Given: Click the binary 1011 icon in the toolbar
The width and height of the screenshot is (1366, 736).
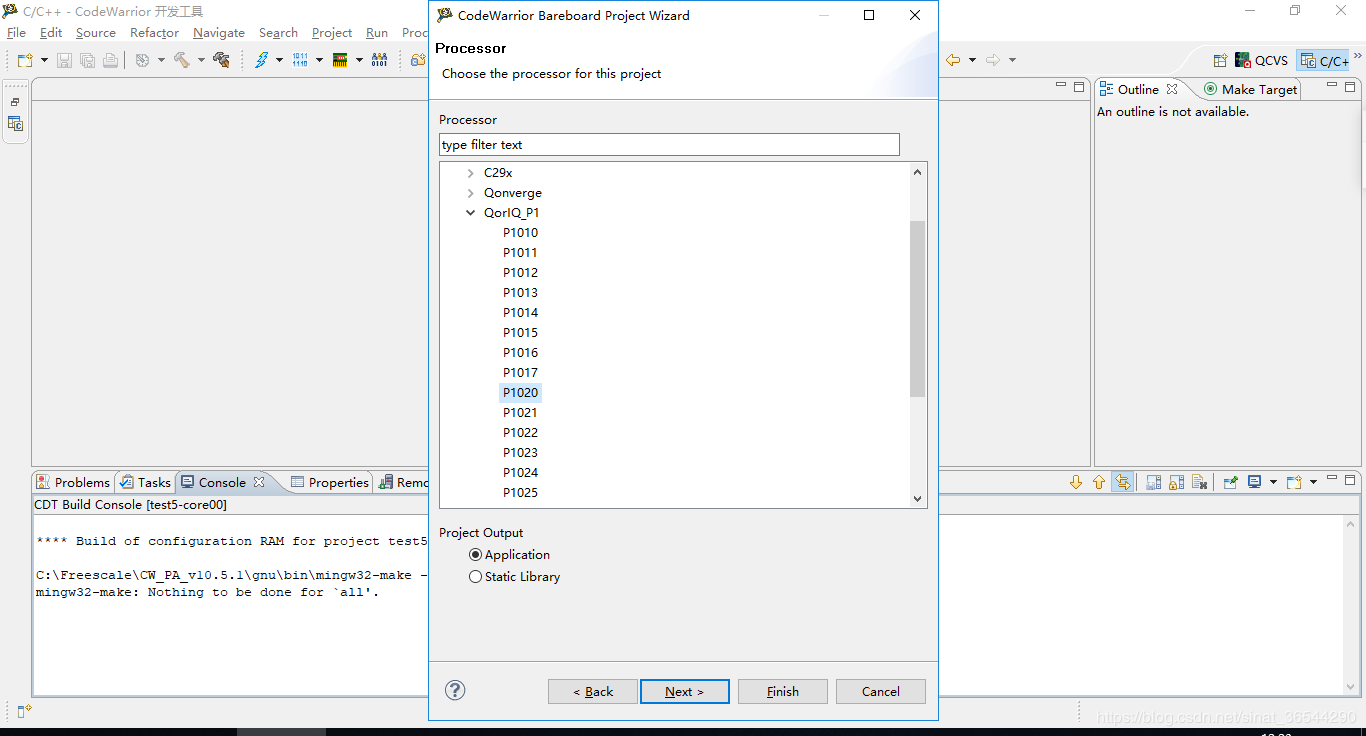Looking at the screenshot, I should (x=300, y=60).
